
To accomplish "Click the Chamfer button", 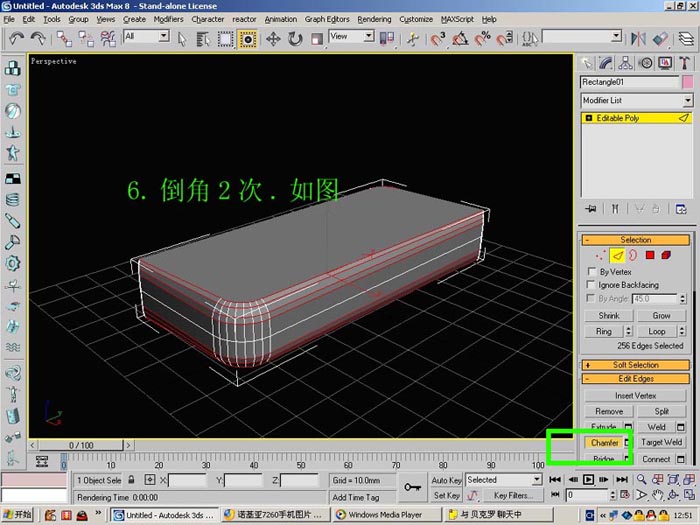I will 604,443.
